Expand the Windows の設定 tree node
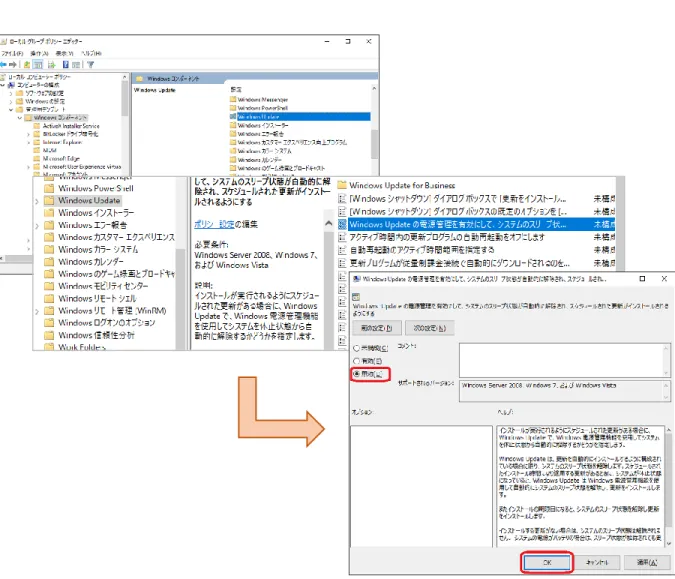This screenshot has width=675, height=579. coord(11,102)
